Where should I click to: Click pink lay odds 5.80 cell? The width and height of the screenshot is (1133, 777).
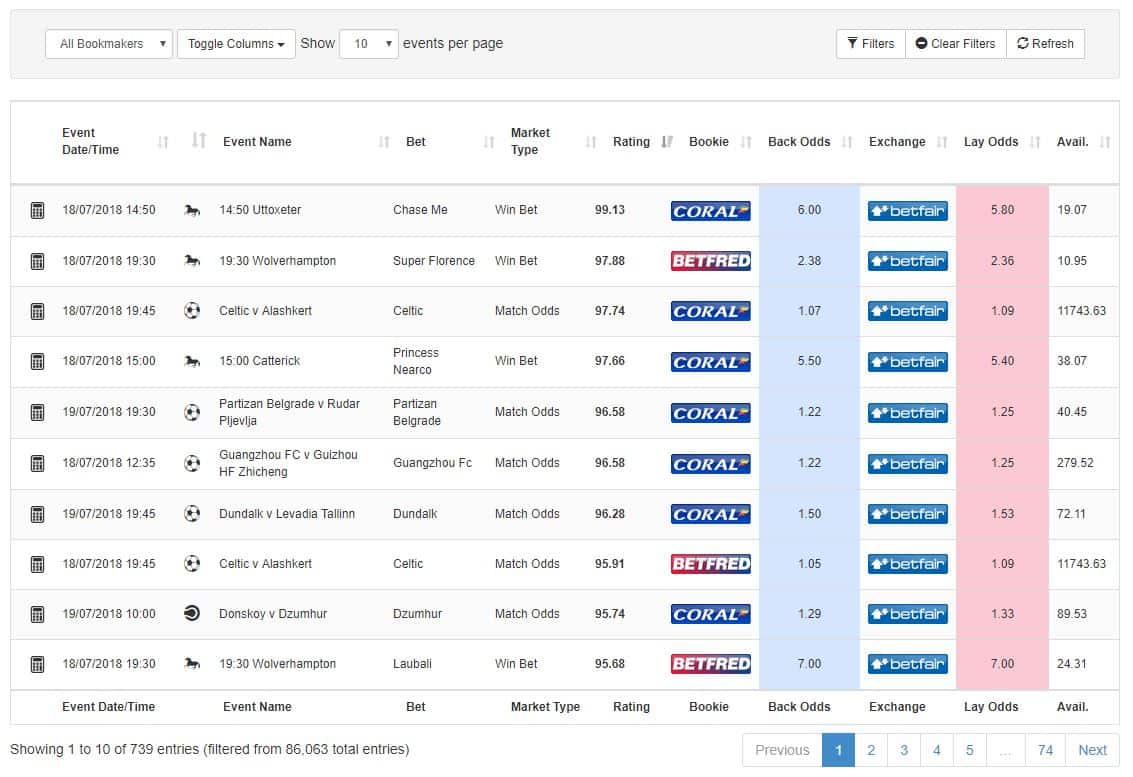[x=1001, y=210]
